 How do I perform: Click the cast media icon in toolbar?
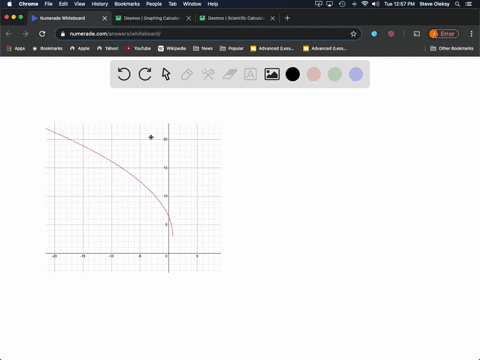[x=417, y=34]
